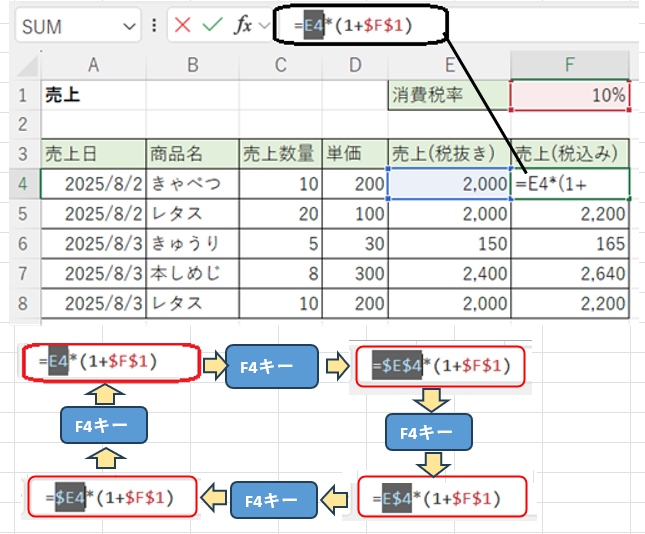Click the 売上(税込み) header cell
Image resolution: width=645 pixels, height=534 pixels.
(570, 154)
